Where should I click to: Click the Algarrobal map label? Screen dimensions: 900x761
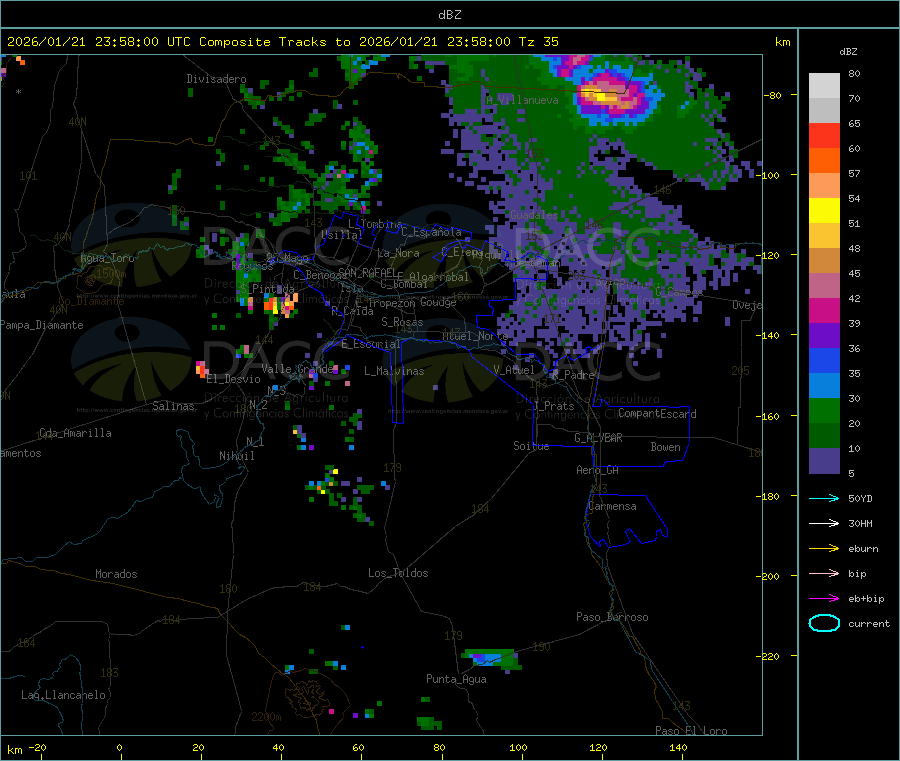(439, 277)
